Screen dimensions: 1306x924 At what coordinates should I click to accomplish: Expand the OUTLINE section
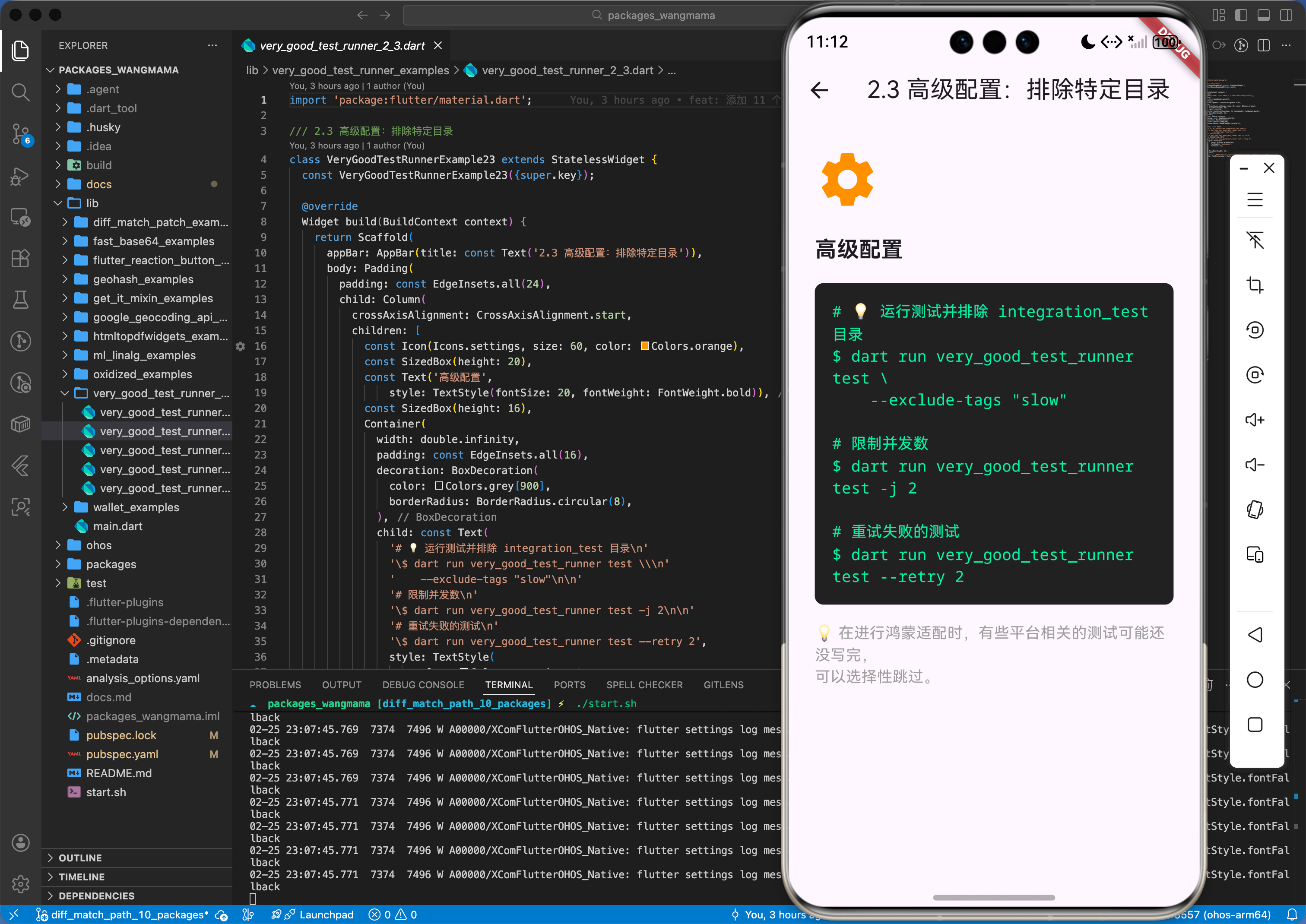(79, 858)
